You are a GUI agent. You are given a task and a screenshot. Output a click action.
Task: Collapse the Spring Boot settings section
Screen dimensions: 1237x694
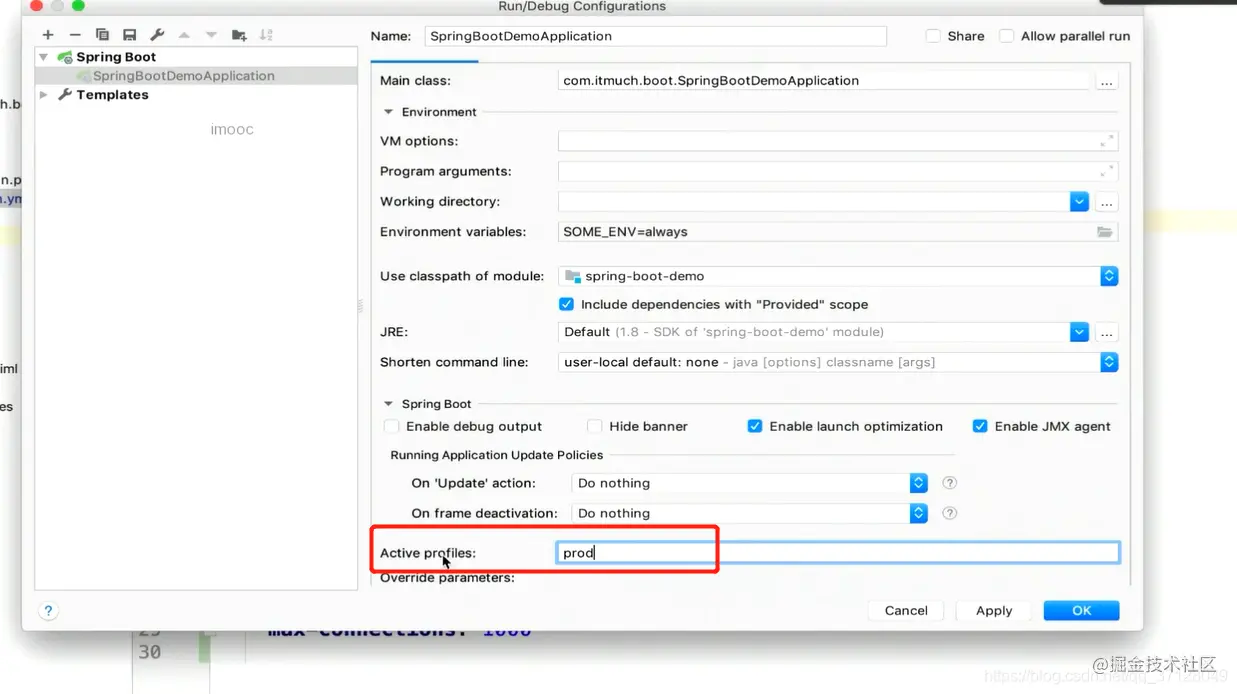pos(388,404)
